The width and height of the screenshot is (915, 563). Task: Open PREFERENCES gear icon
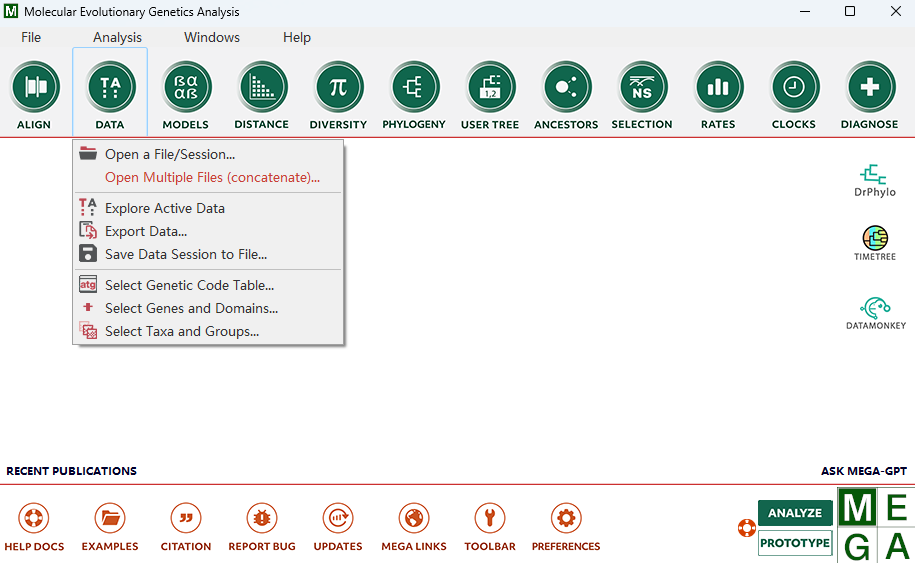(566, 518)
